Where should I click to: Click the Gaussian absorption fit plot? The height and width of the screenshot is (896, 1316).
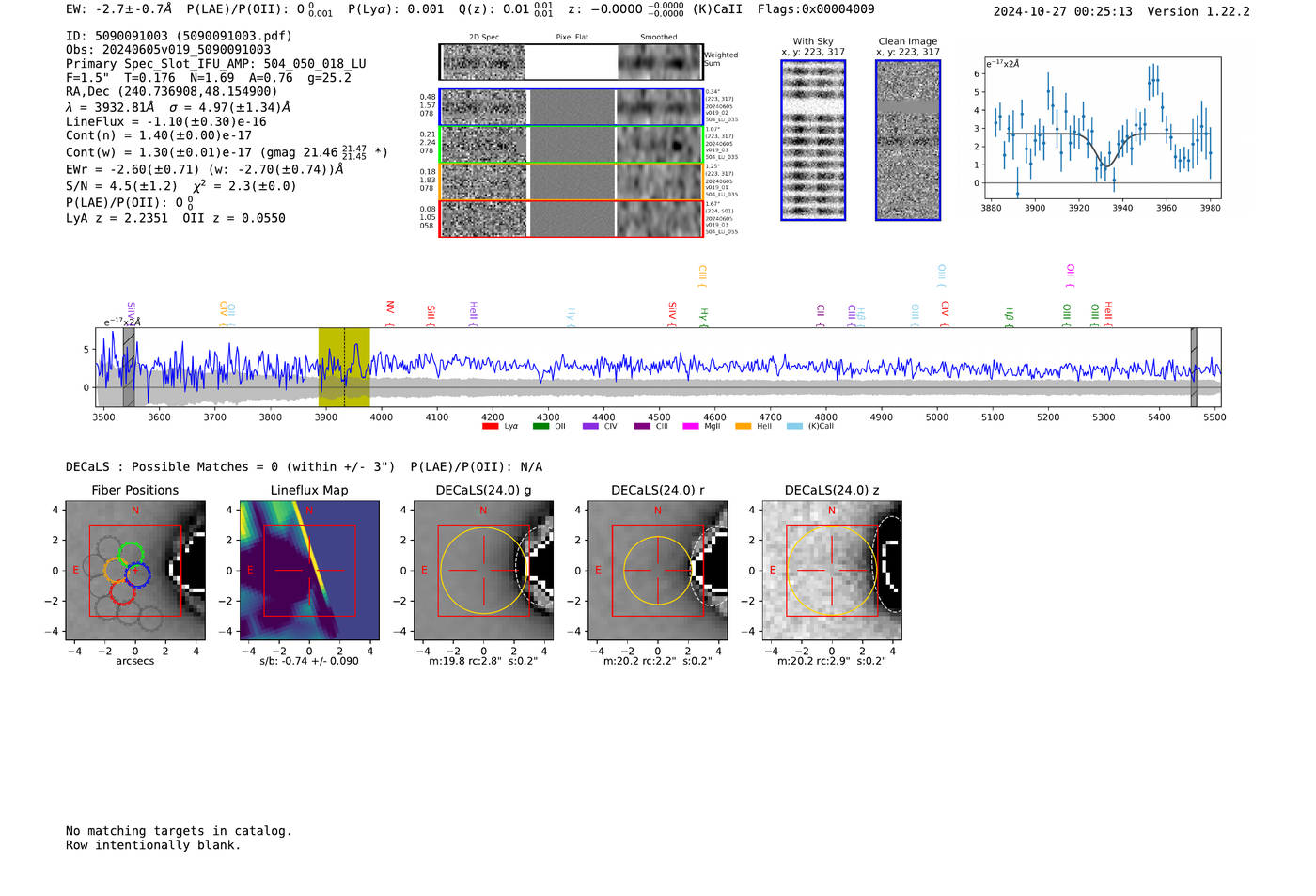(x=1102, y=128)
